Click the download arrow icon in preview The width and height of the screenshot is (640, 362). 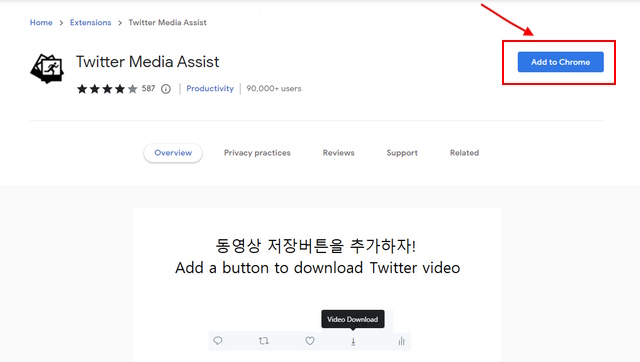click(x=353, y=342)
